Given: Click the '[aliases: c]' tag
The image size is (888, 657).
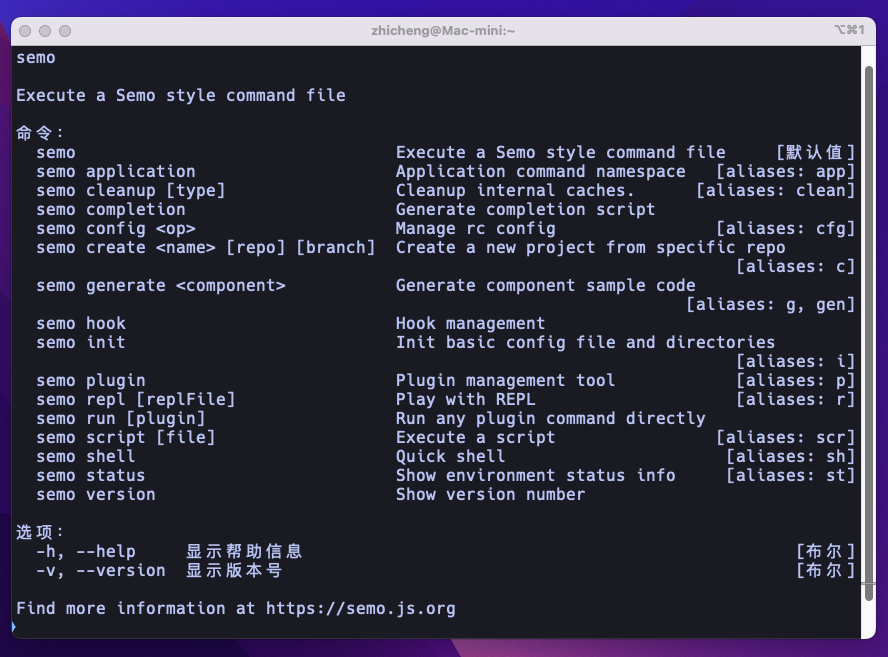Looking at the screenshot, I should 796,266.
